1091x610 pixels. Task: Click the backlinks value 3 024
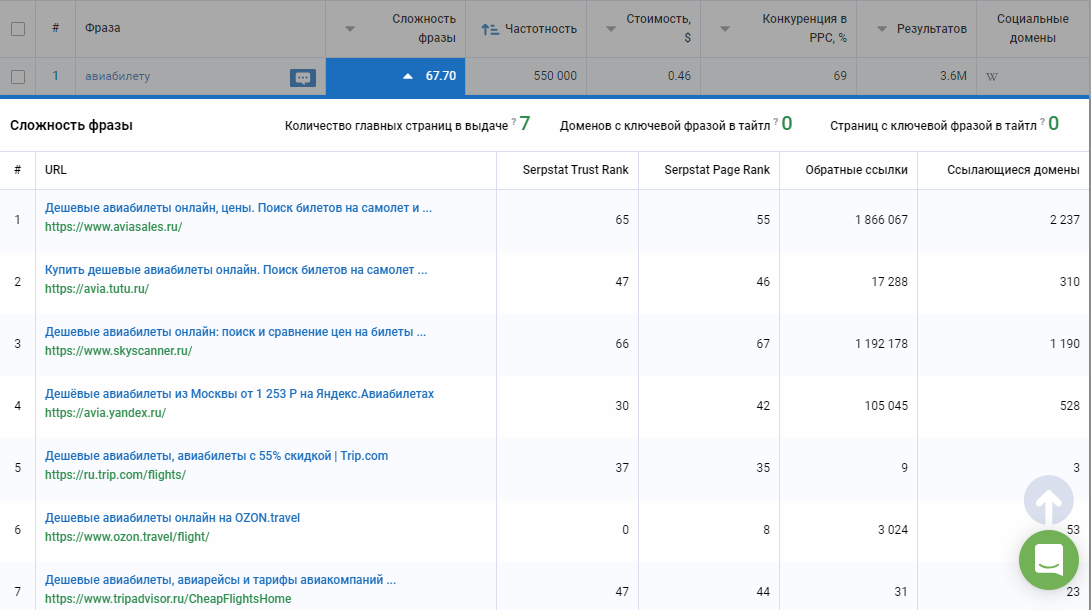click(x=893, y=530)
